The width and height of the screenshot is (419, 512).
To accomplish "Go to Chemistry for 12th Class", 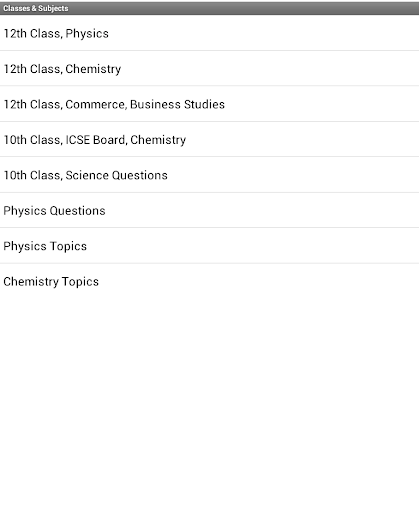I will point(209,68).
